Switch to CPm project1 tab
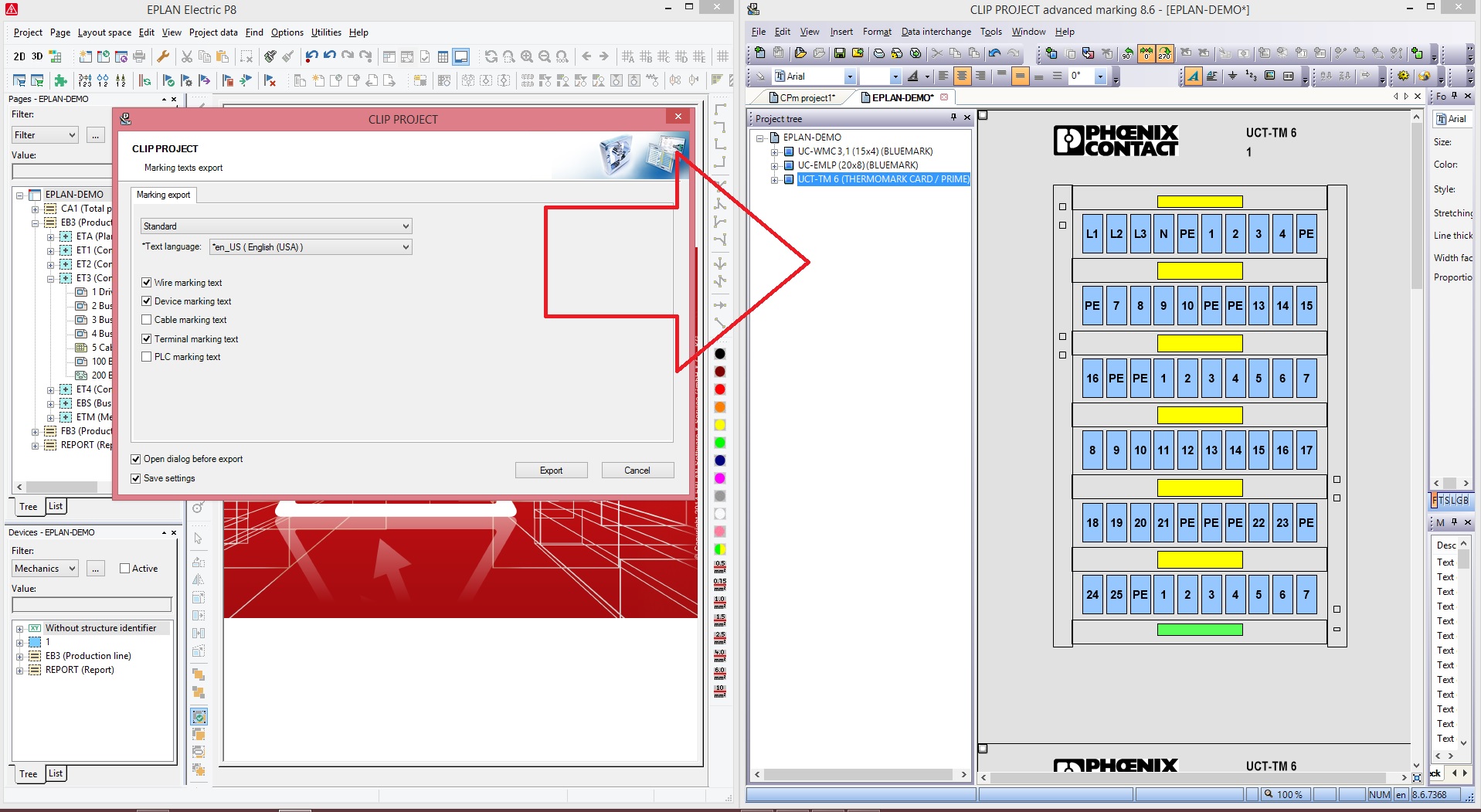The width and height of the screenshot is (1481, 812). pos(807,98)
